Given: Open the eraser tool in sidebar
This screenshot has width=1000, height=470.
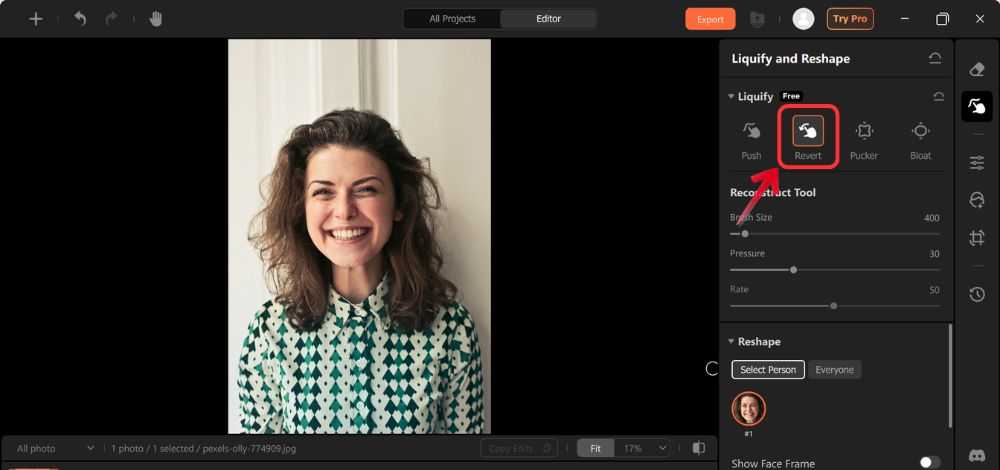Looking at the screenshot, I should coord(977,69).
